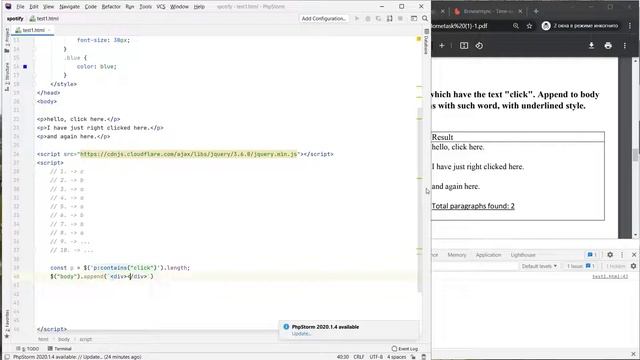Click the jQuery CDN URL in script tag
Viewport: 640px width, 360px height.
[189, 154]
